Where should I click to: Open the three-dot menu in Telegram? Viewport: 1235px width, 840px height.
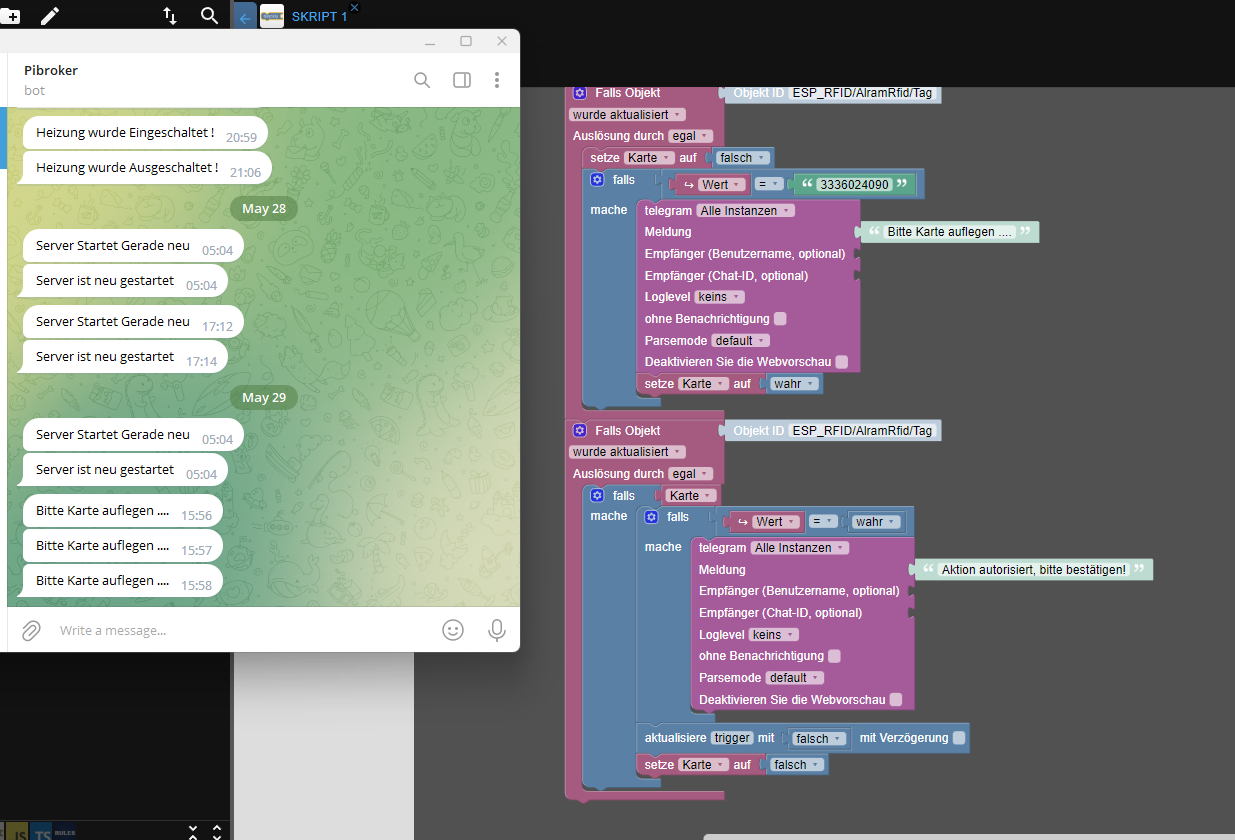497,80
